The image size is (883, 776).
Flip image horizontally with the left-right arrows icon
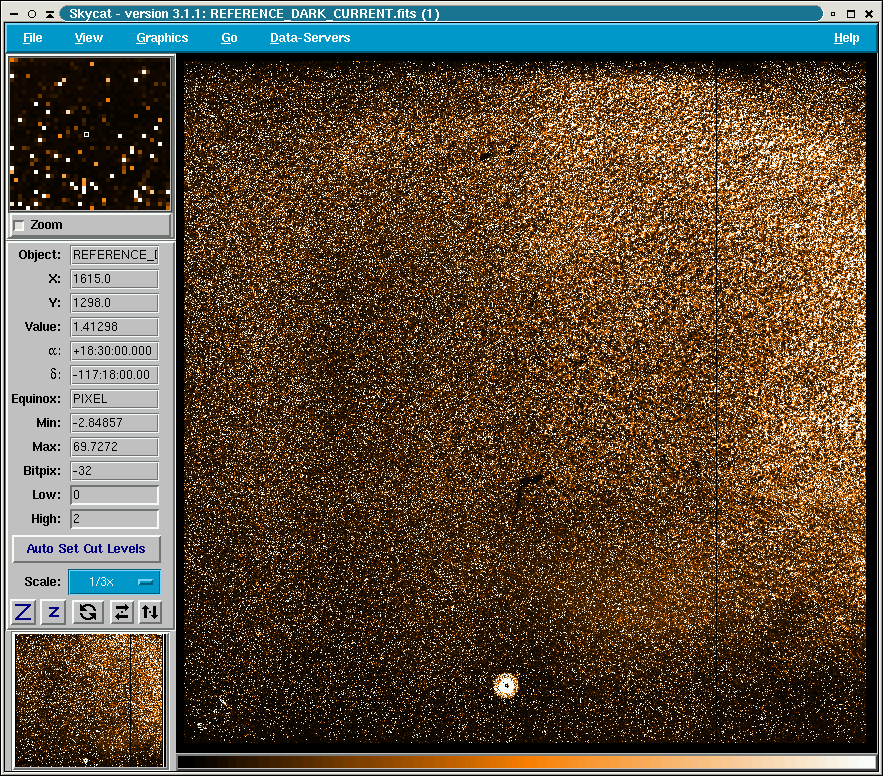[121, 612]
